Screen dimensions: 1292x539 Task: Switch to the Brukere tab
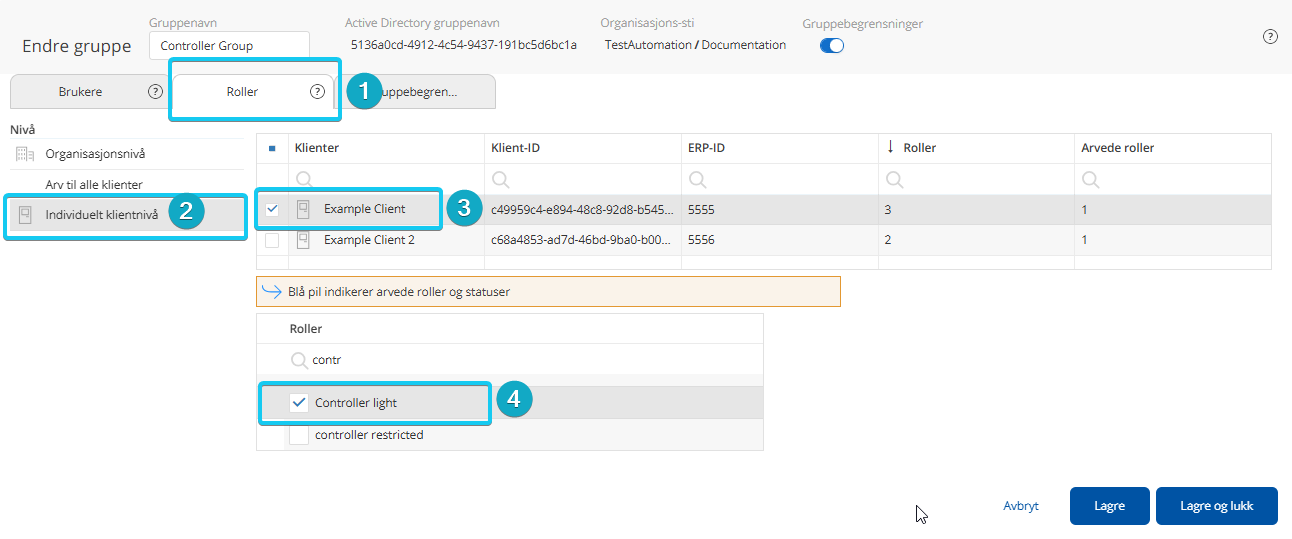click(81, 91)
